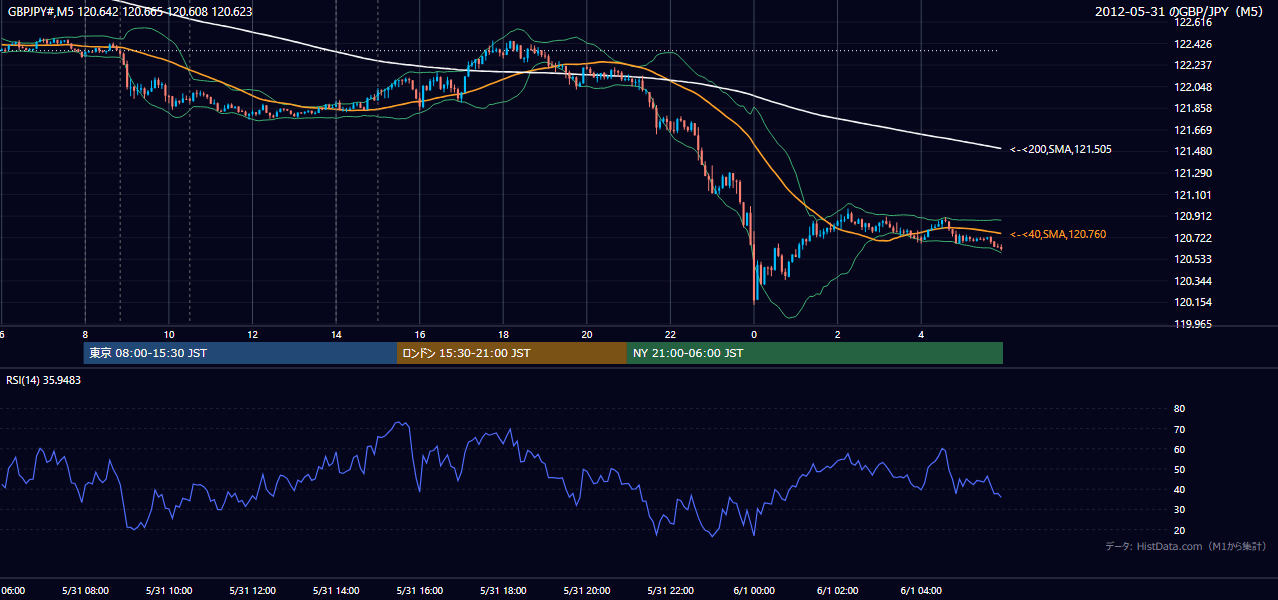Click RSI scale level 60
The width and height of the screenshot is (1278, 600).
tap(1179, 449)
